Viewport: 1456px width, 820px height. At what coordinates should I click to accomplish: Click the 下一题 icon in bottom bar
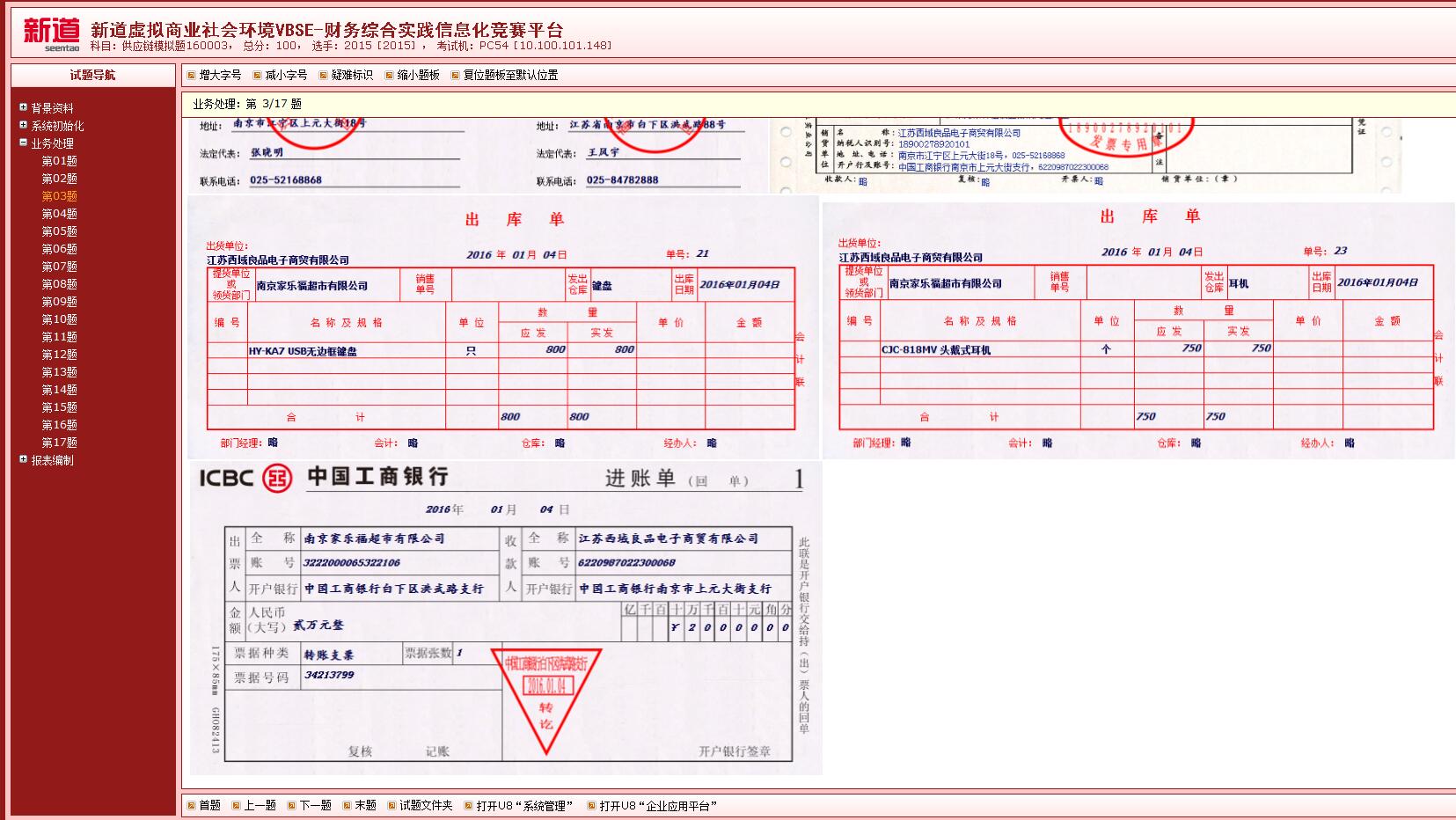pos(291,806)
